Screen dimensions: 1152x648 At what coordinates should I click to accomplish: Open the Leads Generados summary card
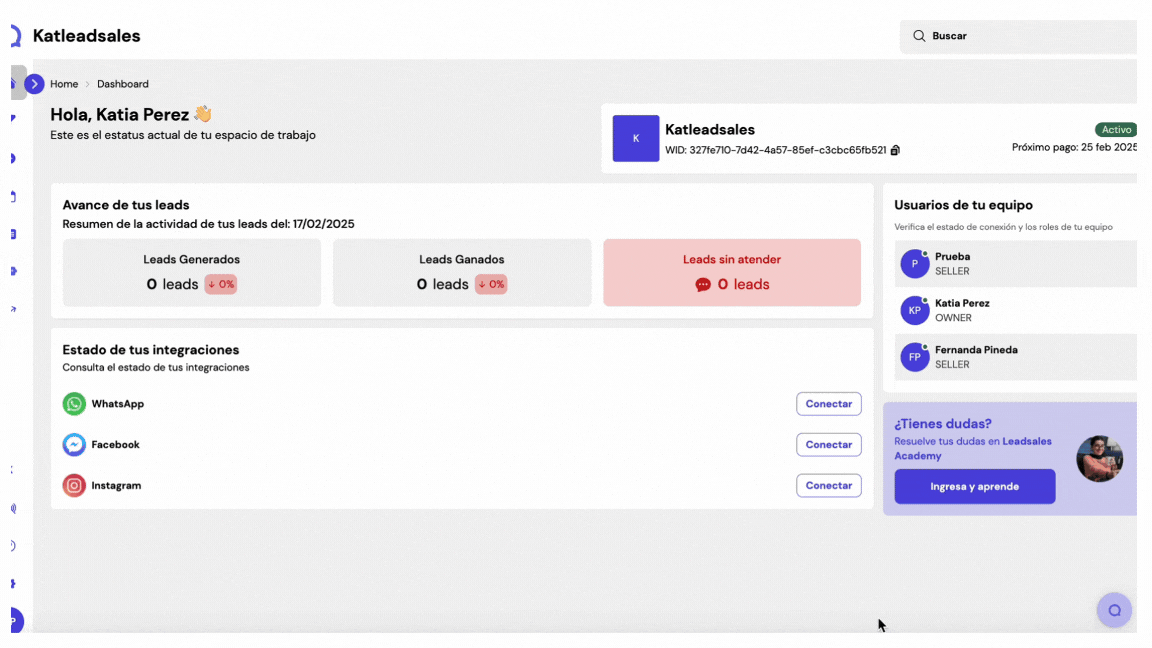(192, 272)
